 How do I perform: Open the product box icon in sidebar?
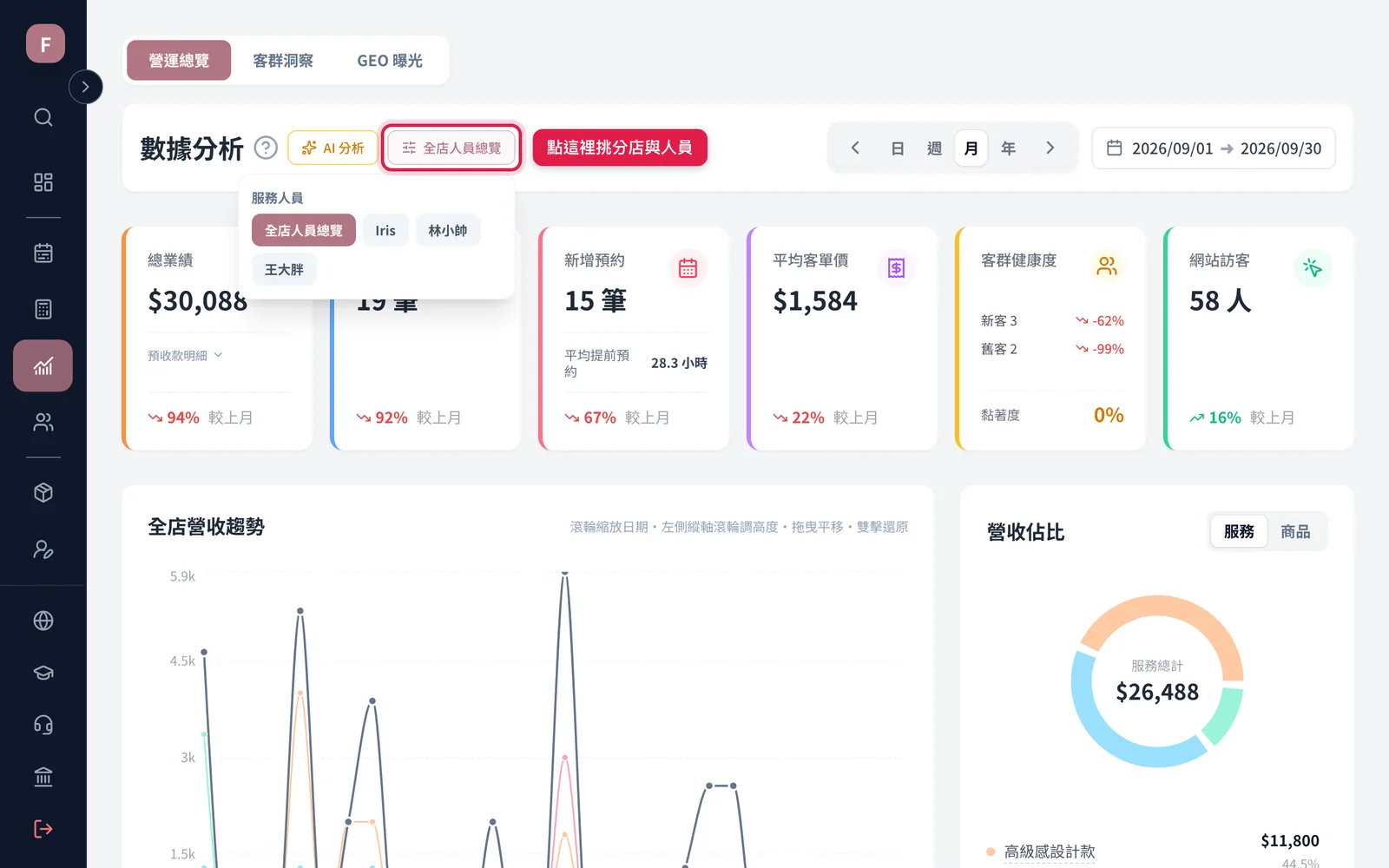point(43,493)
